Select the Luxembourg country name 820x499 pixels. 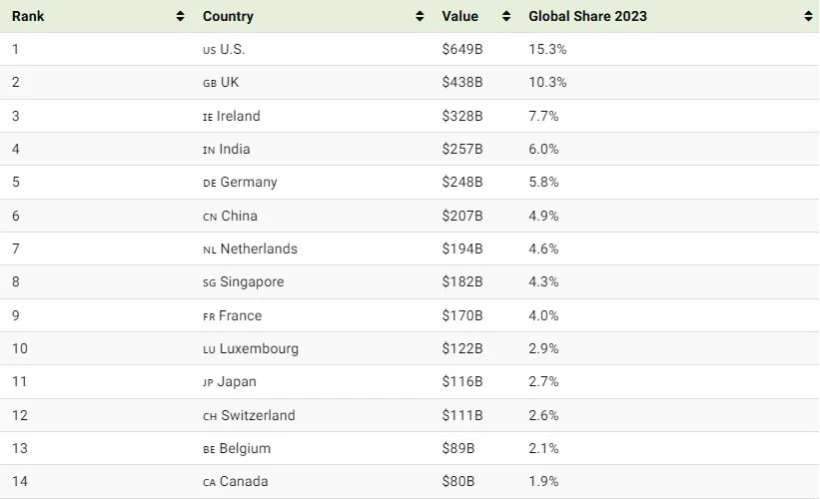[x=259, y=349]
